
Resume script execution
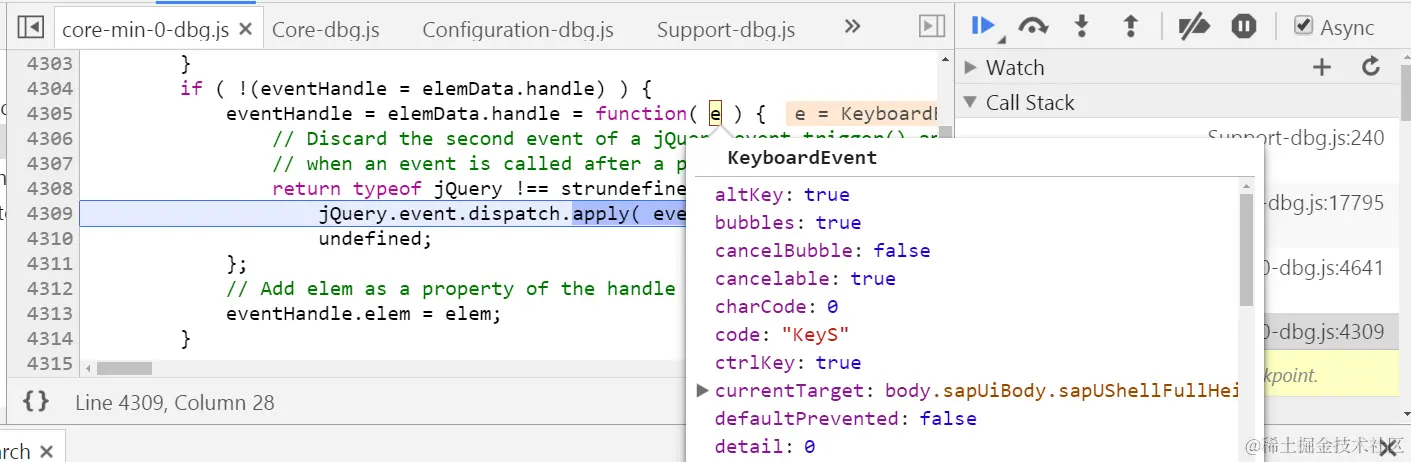click(982, 27)
